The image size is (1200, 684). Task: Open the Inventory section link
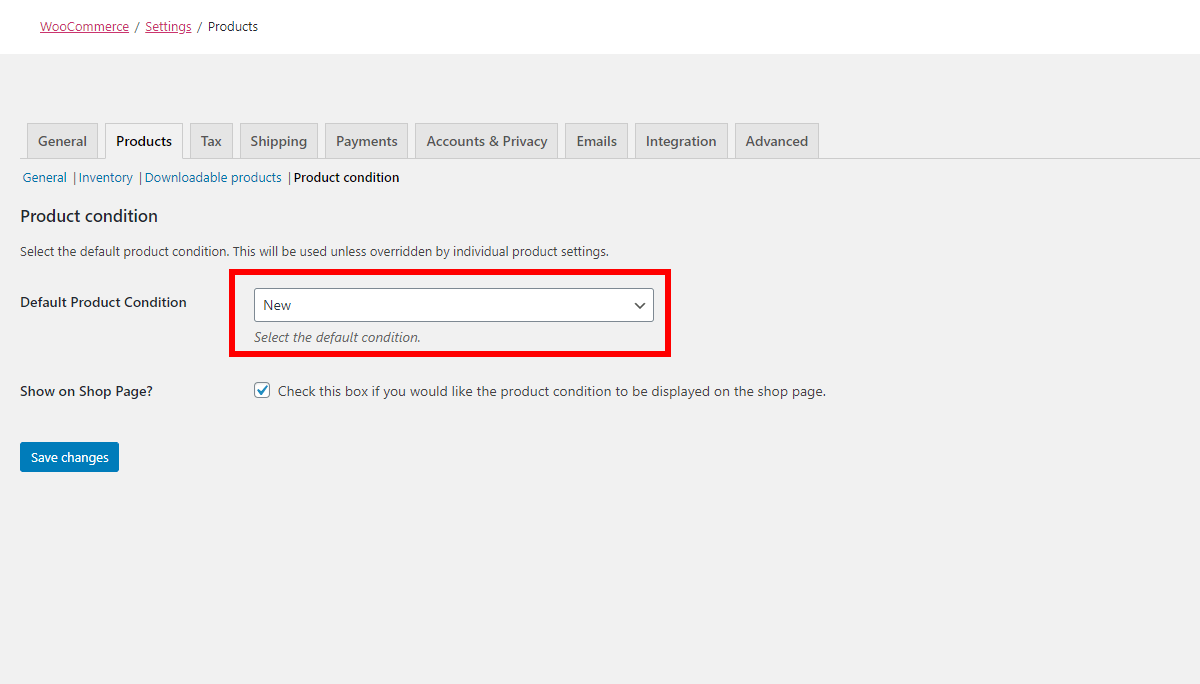(106, 177)
